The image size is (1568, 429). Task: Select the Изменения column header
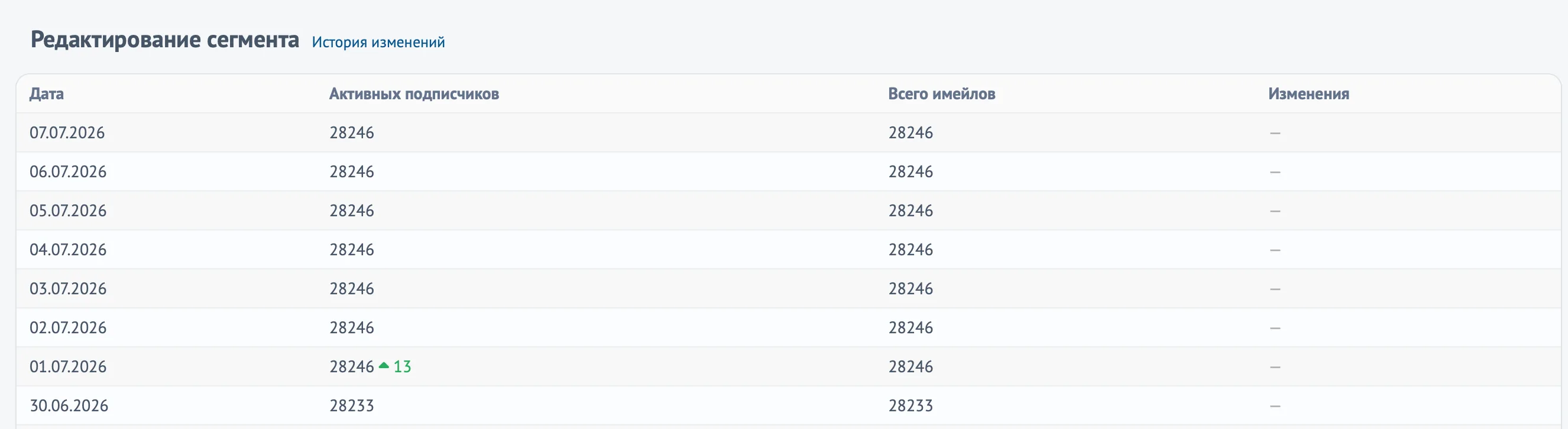click(1308, 94)
